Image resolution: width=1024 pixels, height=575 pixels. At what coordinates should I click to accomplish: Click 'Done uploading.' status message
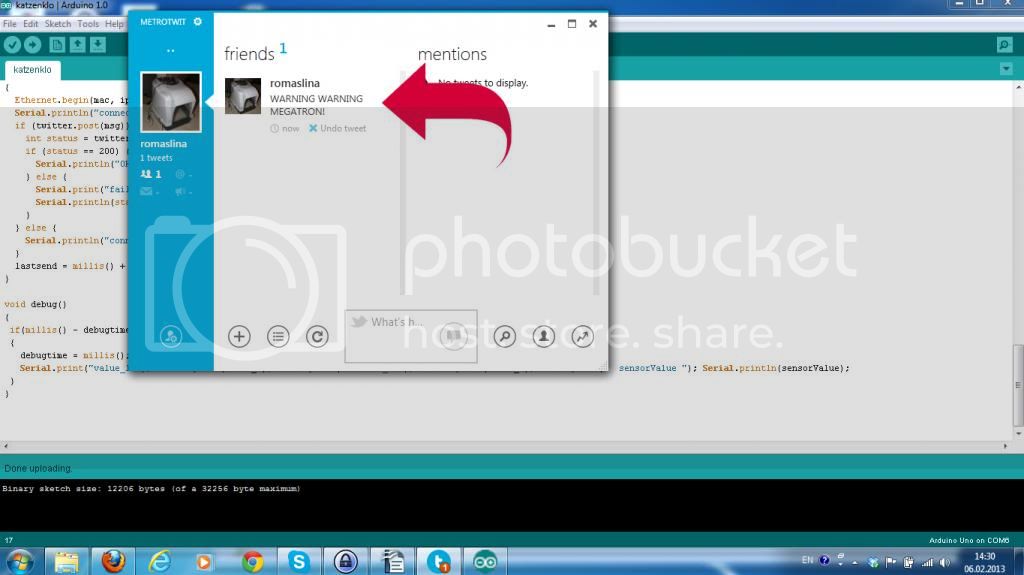click(38, 468)
